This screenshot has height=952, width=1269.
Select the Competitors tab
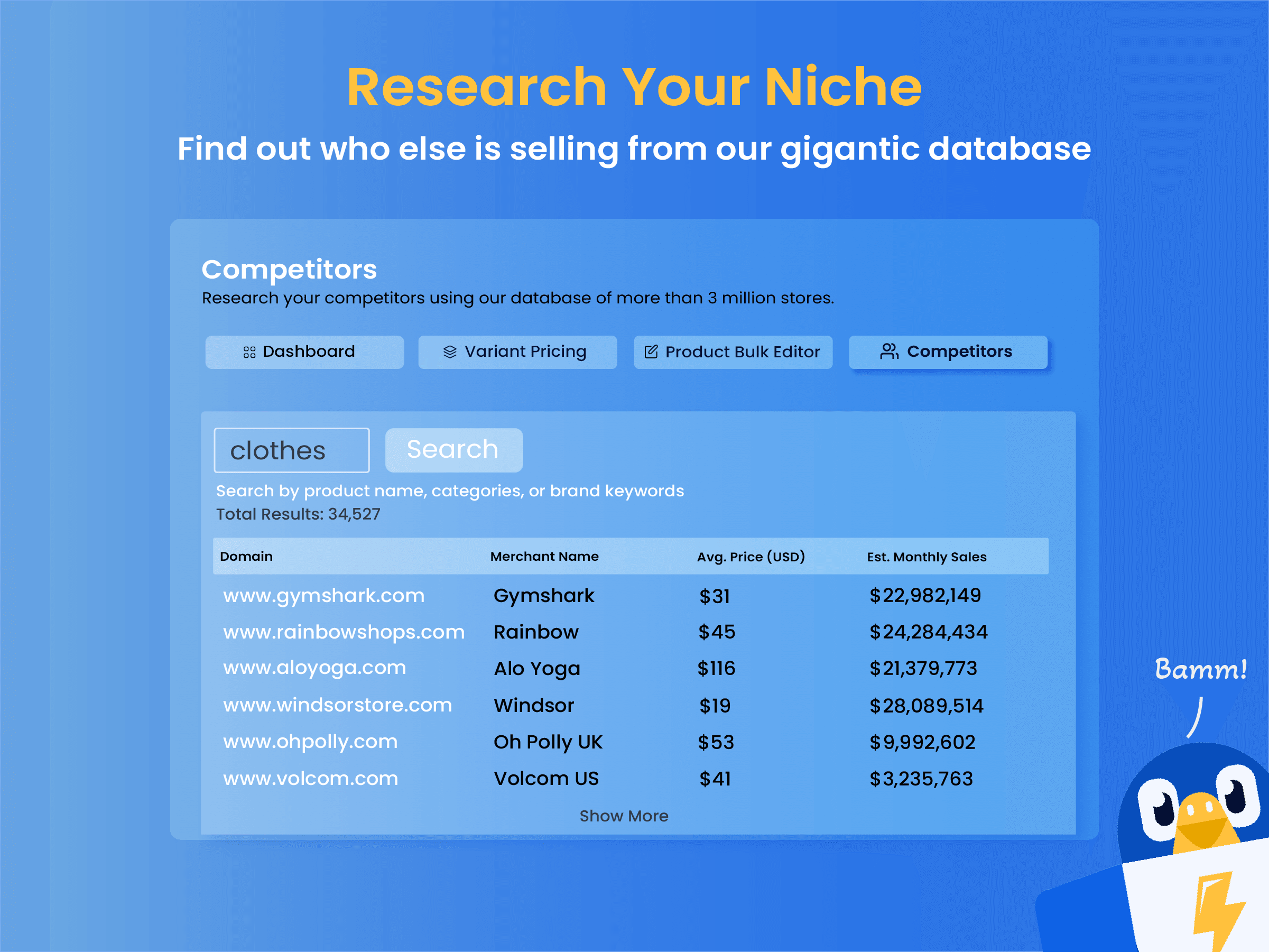pyautogui.click(x=948, y=352)
